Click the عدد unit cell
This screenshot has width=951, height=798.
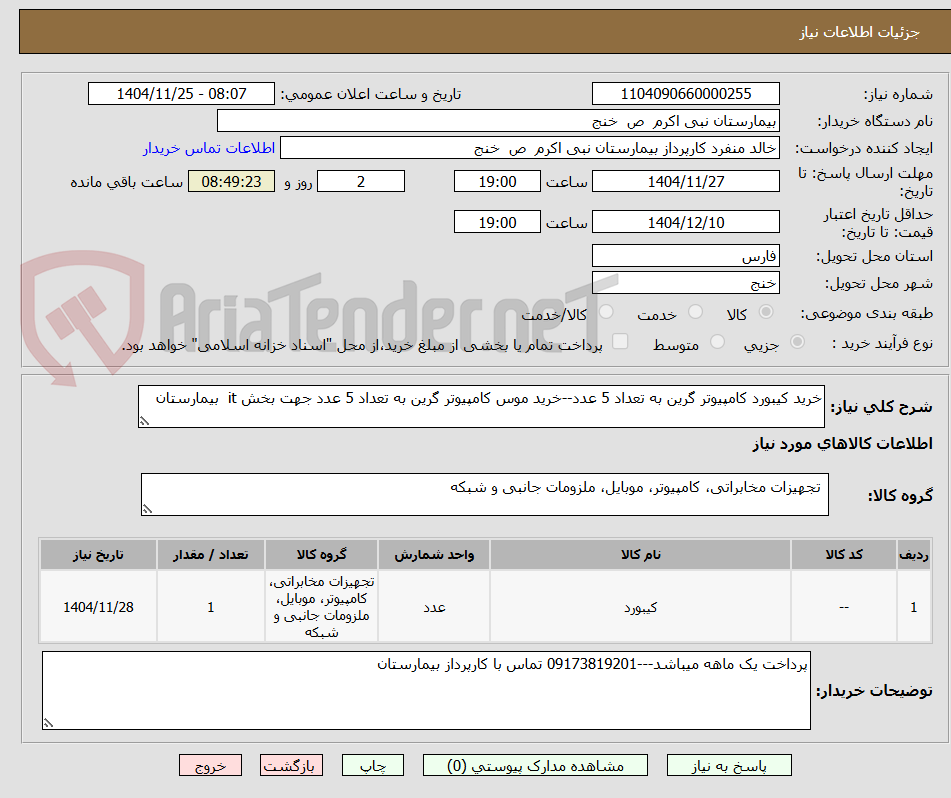click(434, 607)
